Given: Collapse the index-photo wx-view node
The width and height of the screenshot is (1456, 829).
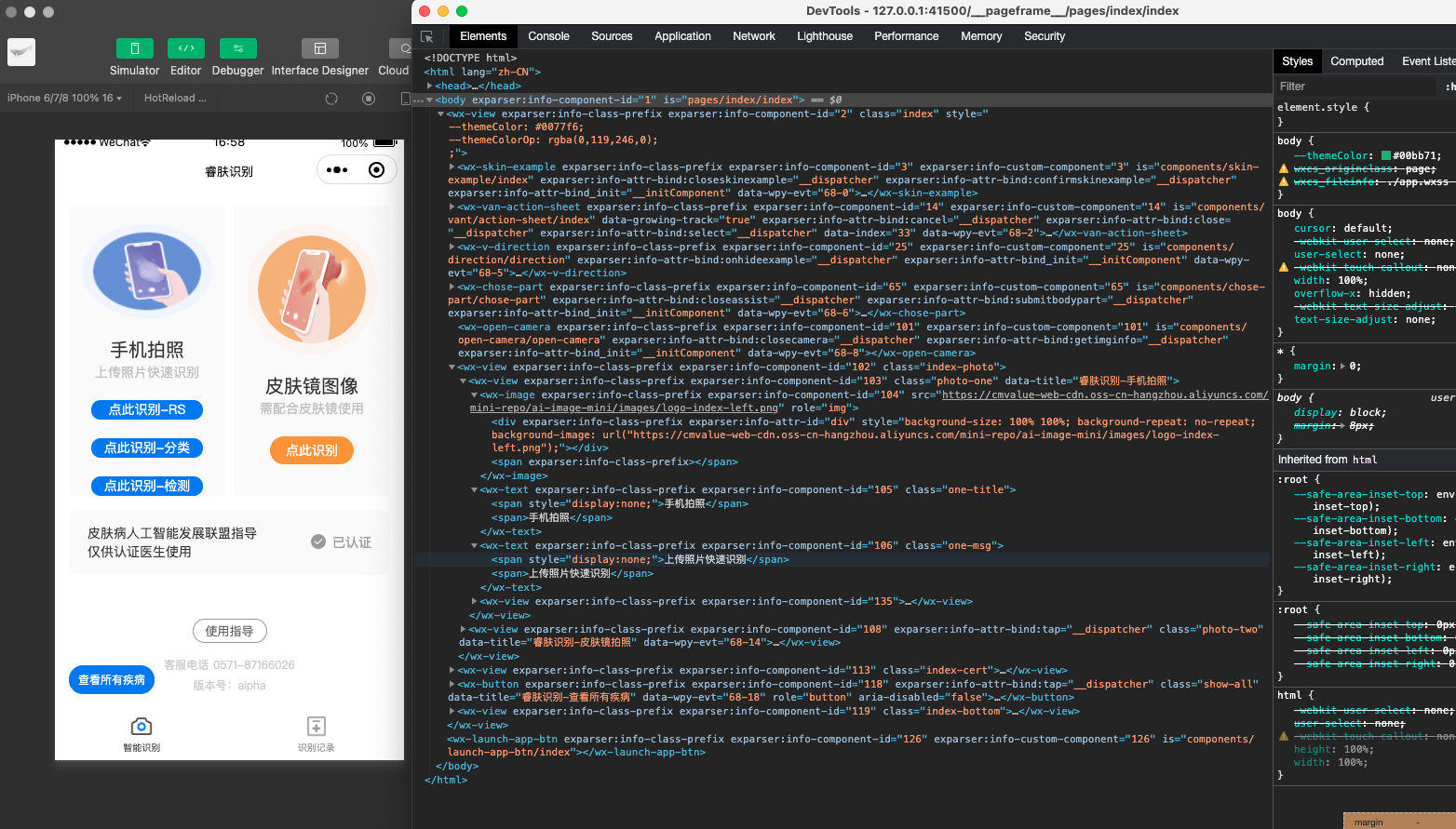Looking at the screenshot, I should pyautogui.click(x=452, y=367).
